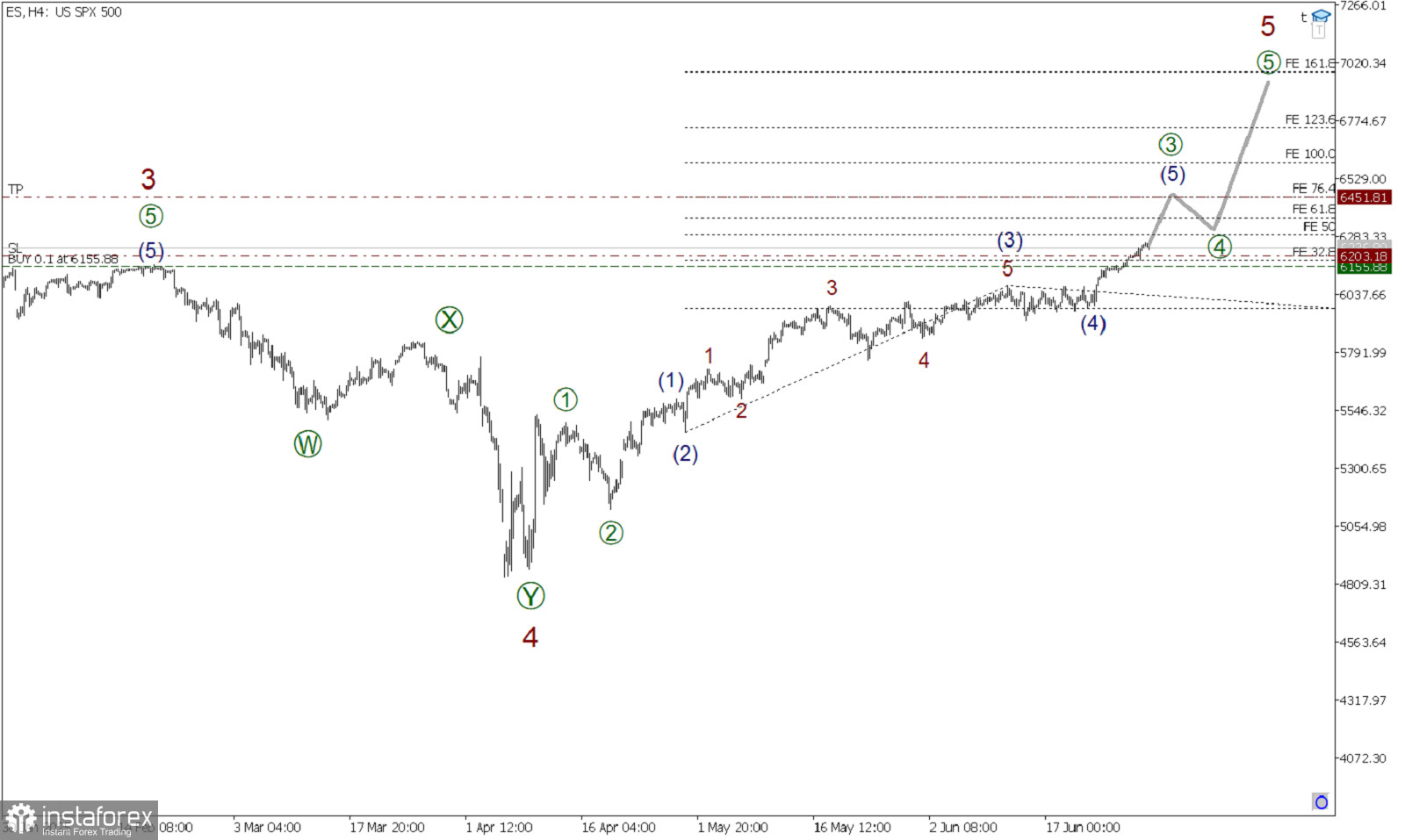Click the 7020.34 price axis value

[1363, 63]
